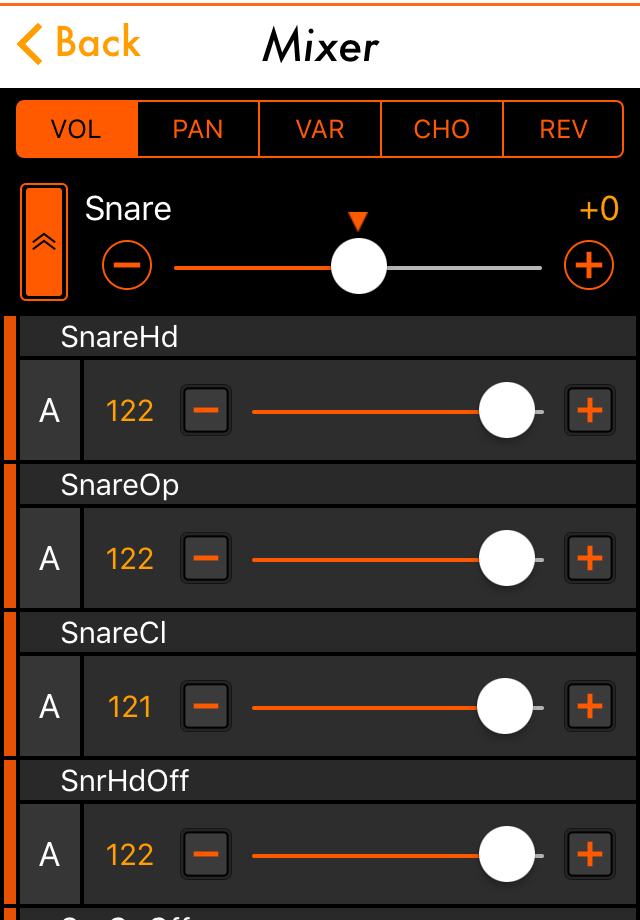Click the orange triangle marker above the Snare fader
640x920 pixels.
(357, 219)
